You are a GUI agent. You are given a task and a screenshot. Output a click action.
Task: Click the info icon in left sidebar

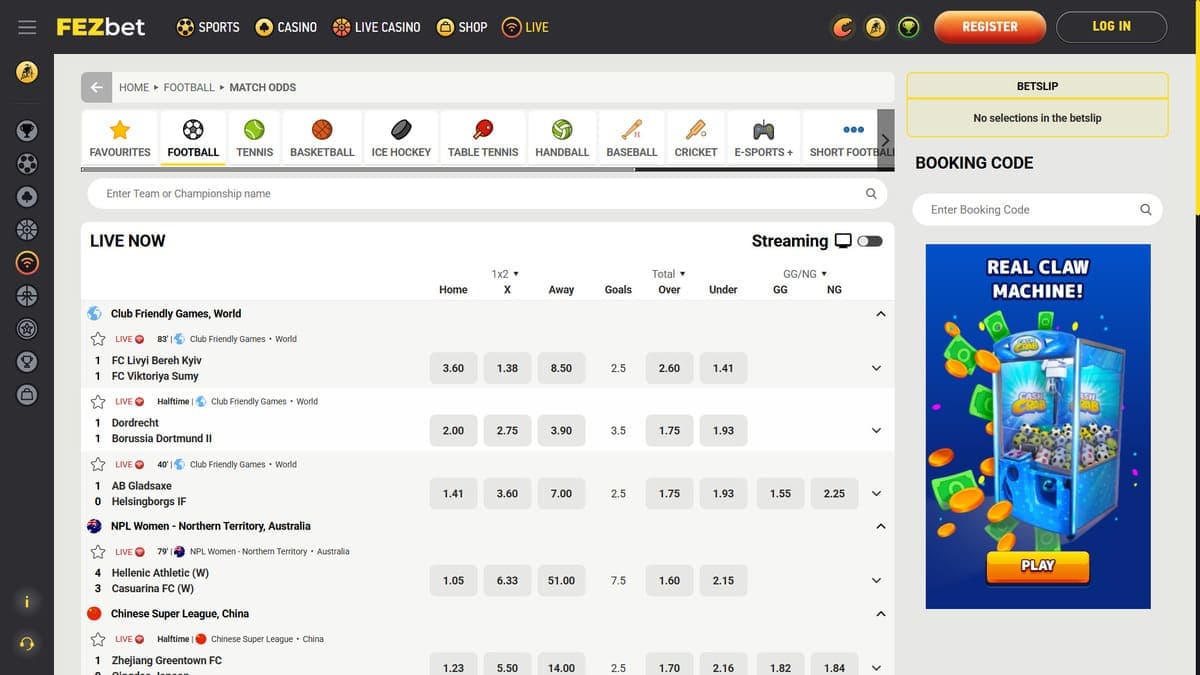[27, 601]
